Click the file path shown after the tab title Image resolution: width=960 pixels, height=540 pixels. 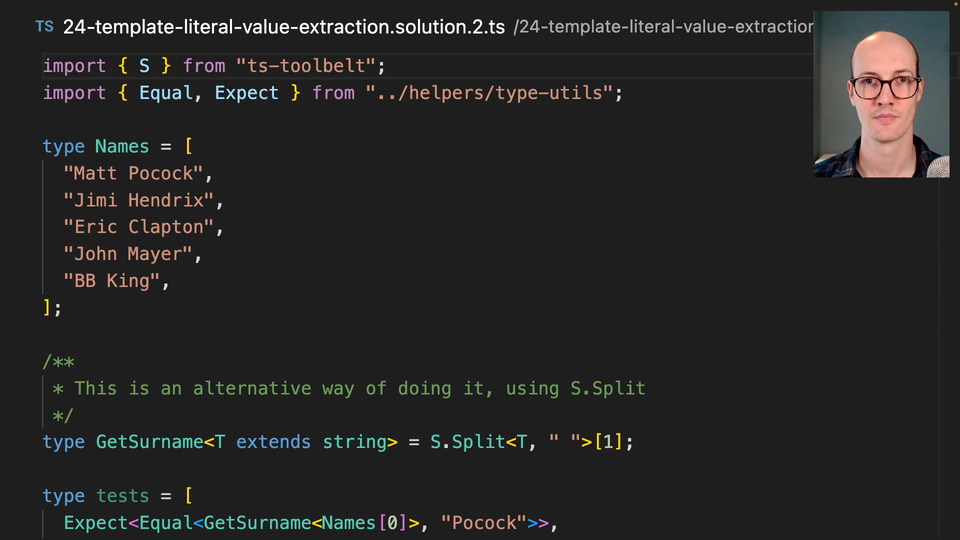click(x=662, y=27)
